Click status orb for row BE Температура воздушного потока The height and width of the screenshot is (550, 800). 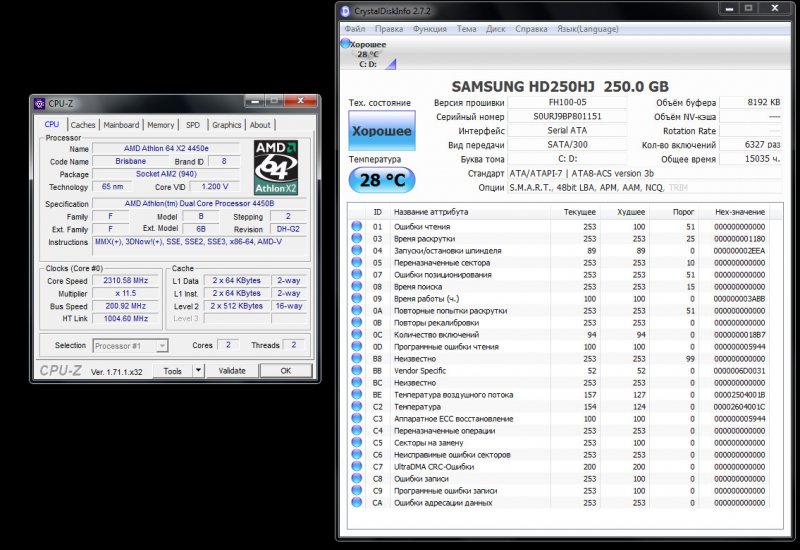pyautogui.click(x=357, y=394)
